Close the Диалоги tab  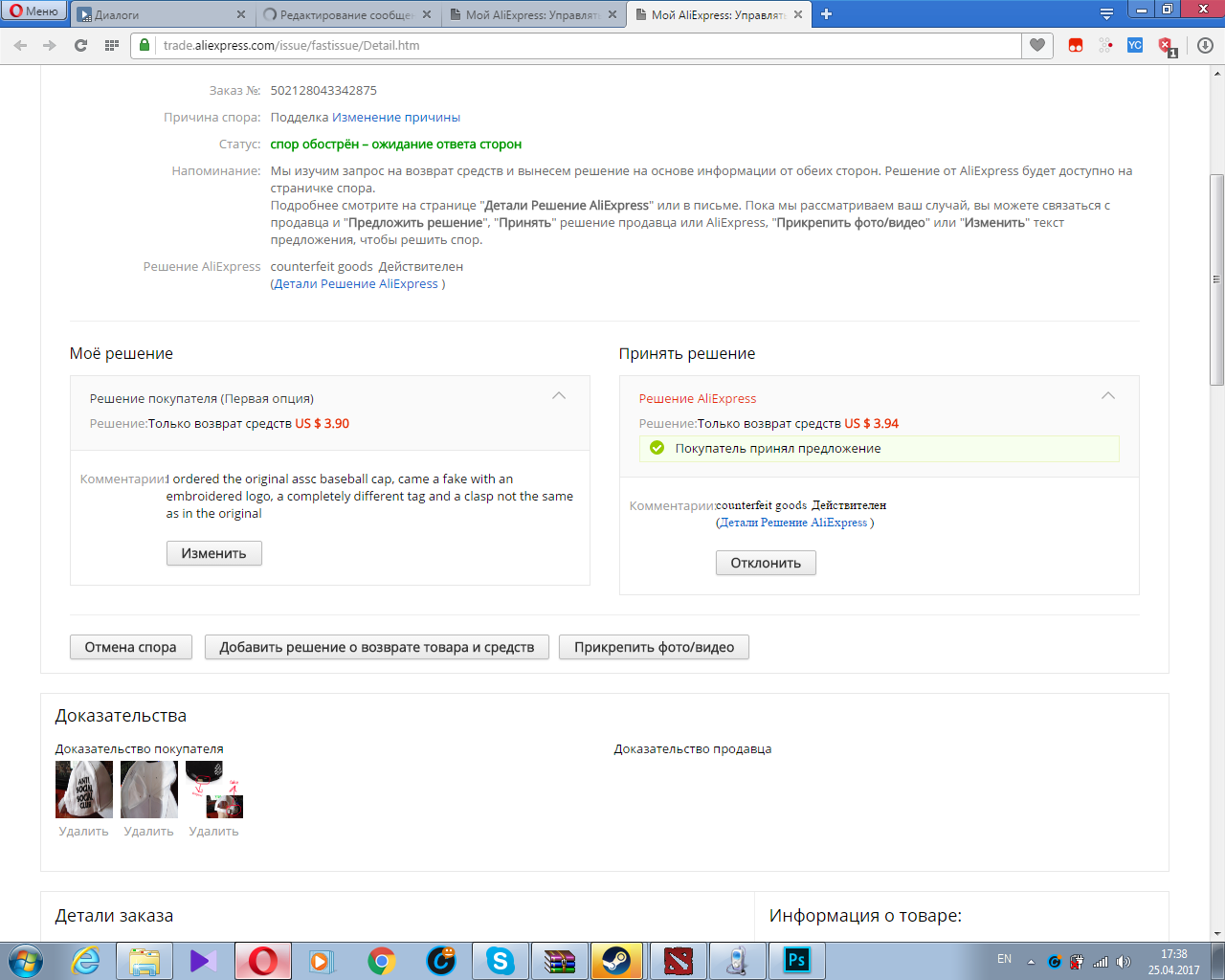[x=240, y=14]
